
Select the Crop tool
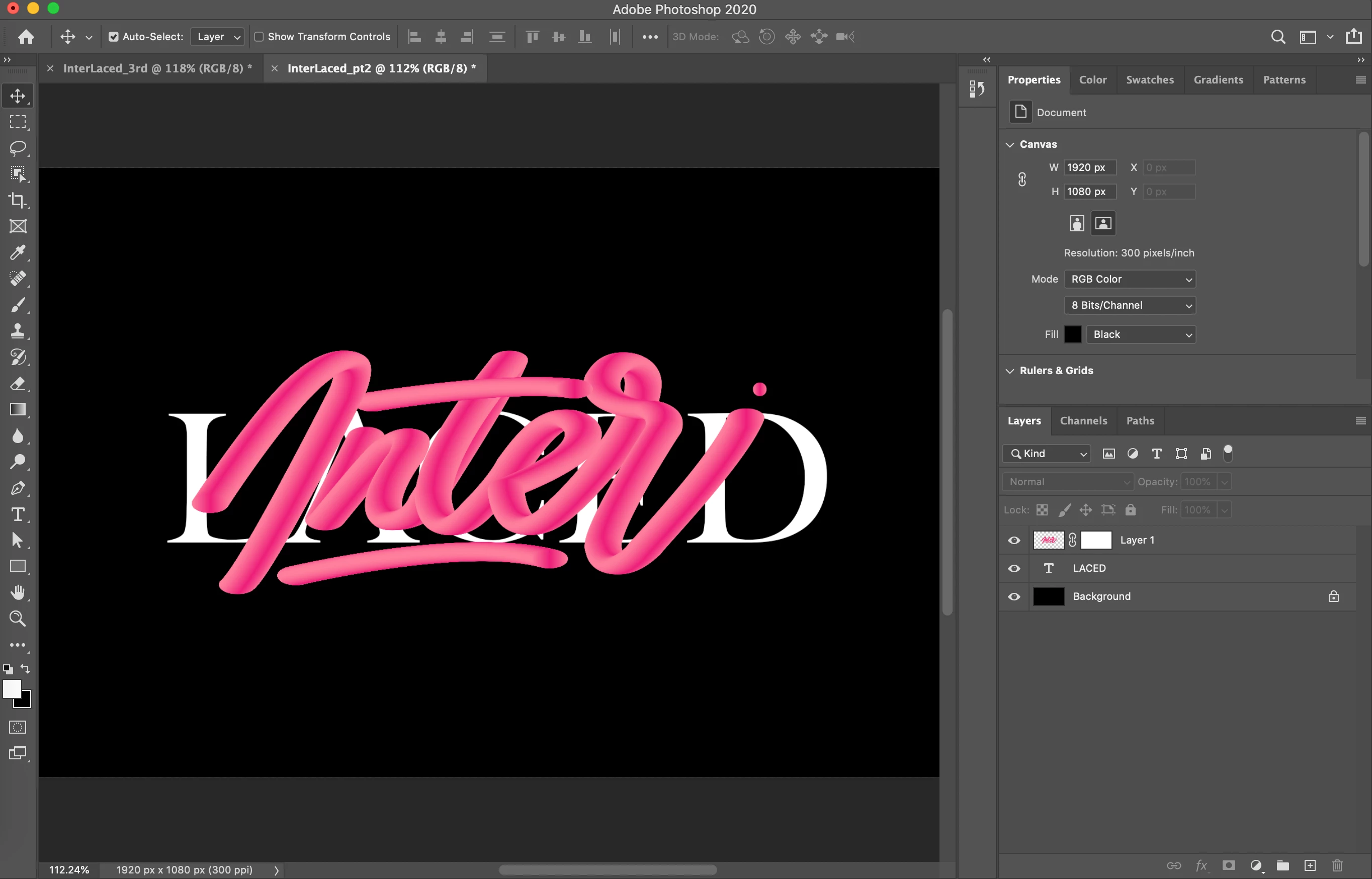[x=18, y=200]
